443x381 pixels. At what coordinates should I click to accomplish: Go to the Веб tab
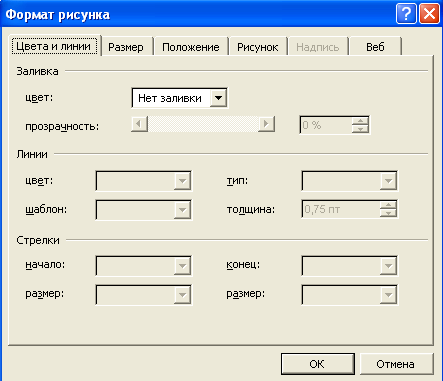coord(375,47)
